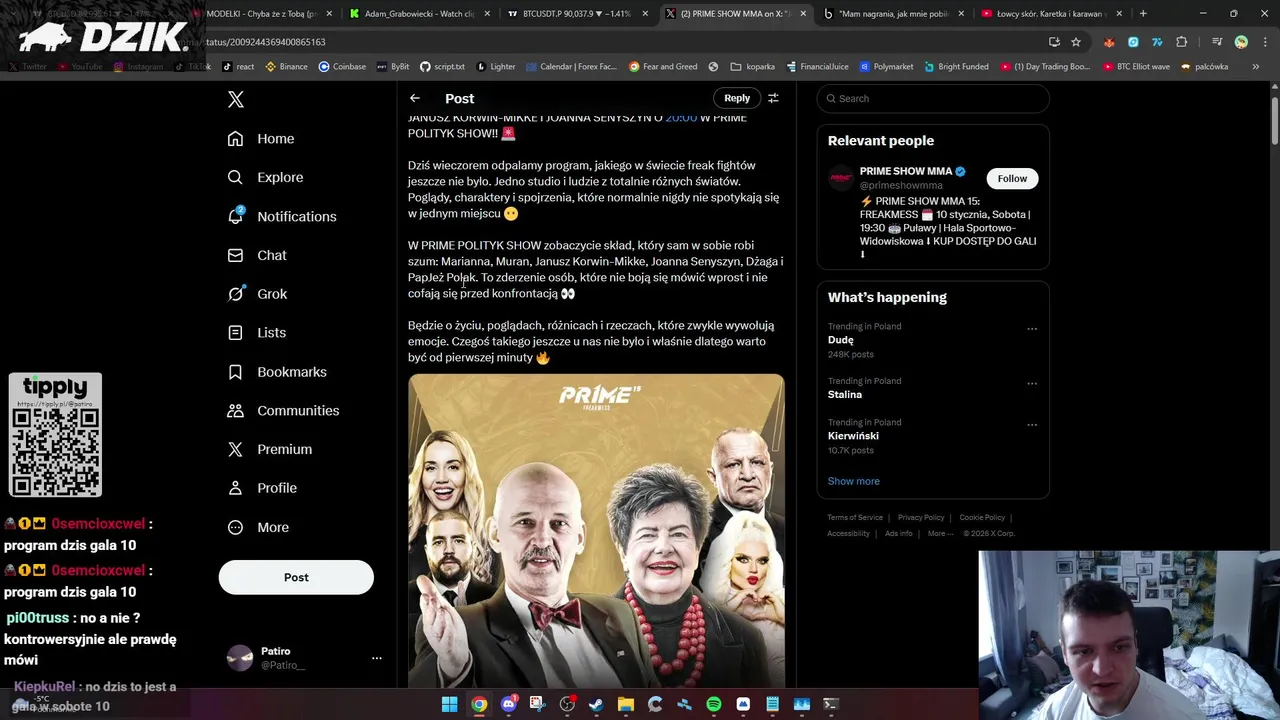Open the @primeshowmma profile handle

click(901, 185)
